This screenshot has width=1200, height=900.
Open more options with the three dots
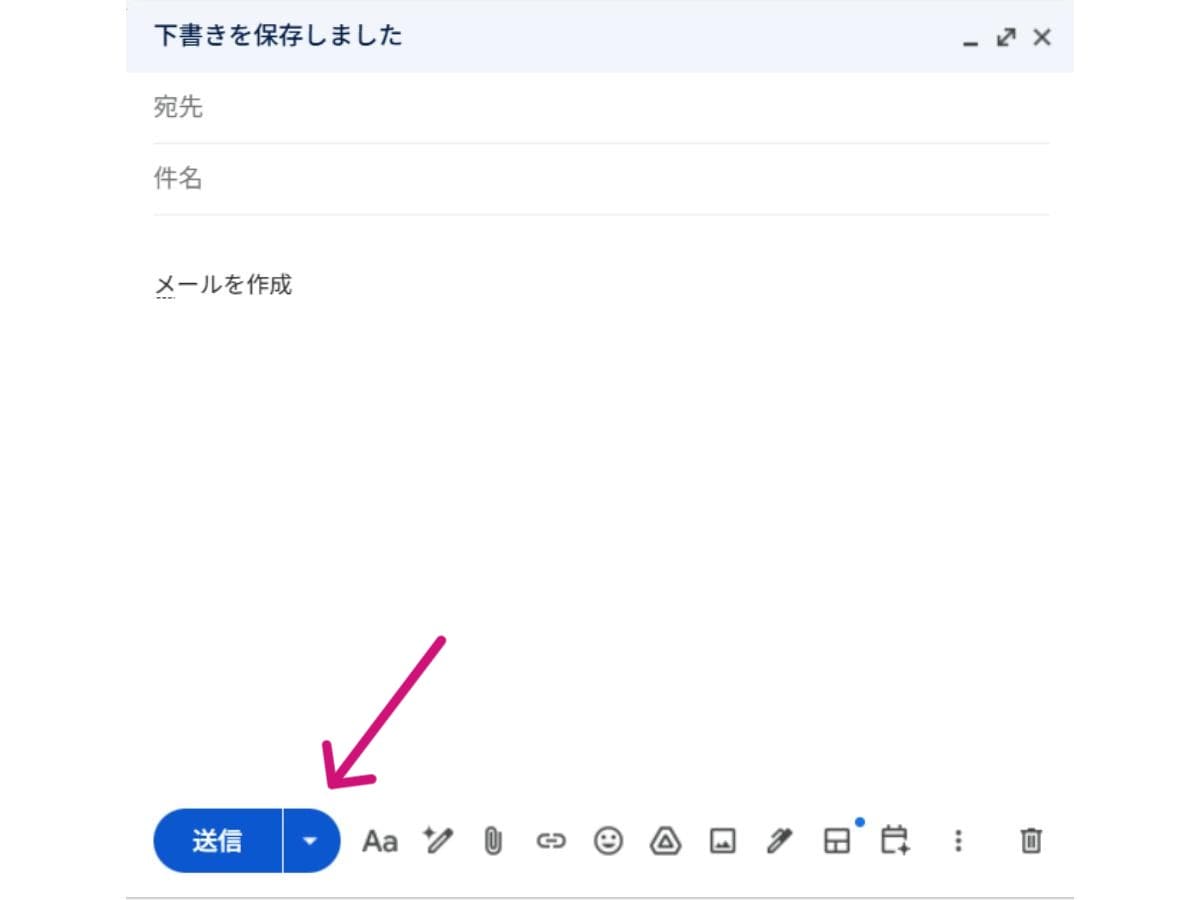[958, 841]
